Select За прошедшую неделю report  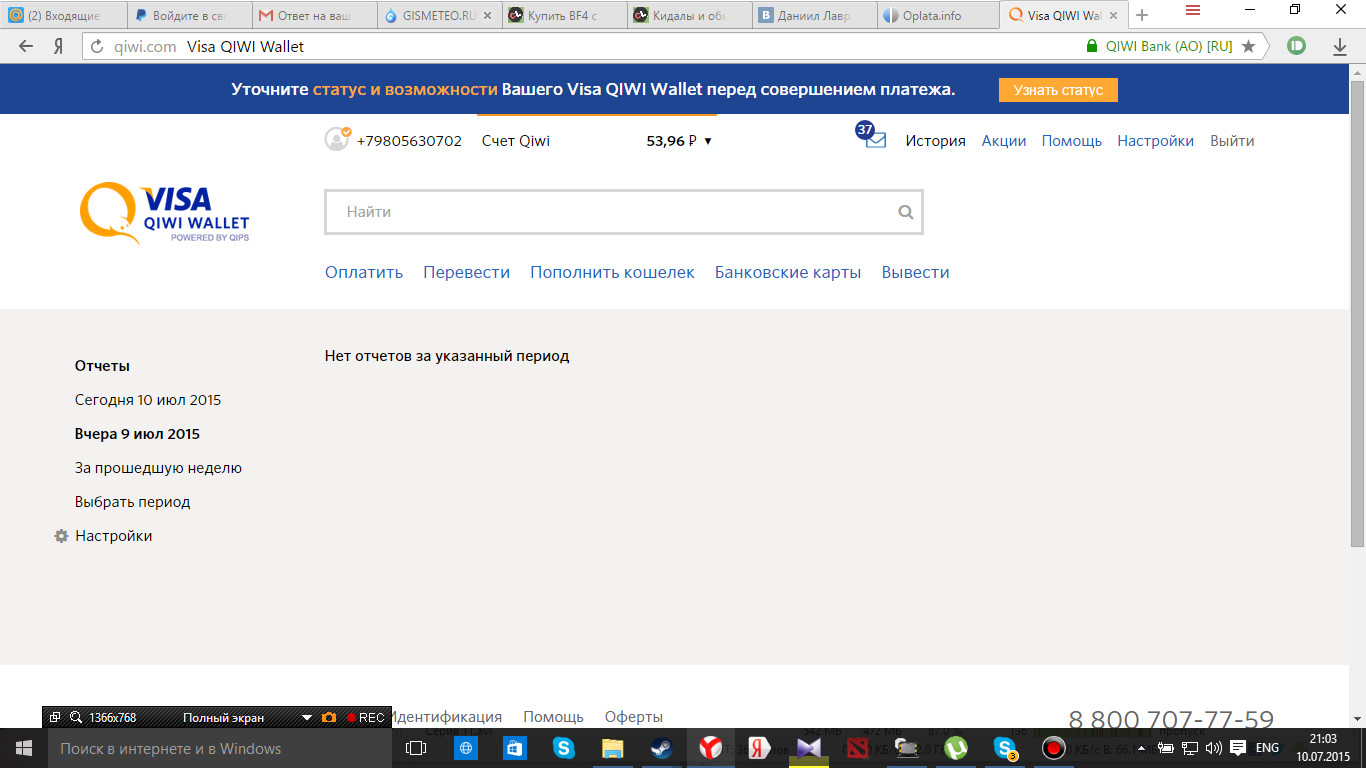158,468
